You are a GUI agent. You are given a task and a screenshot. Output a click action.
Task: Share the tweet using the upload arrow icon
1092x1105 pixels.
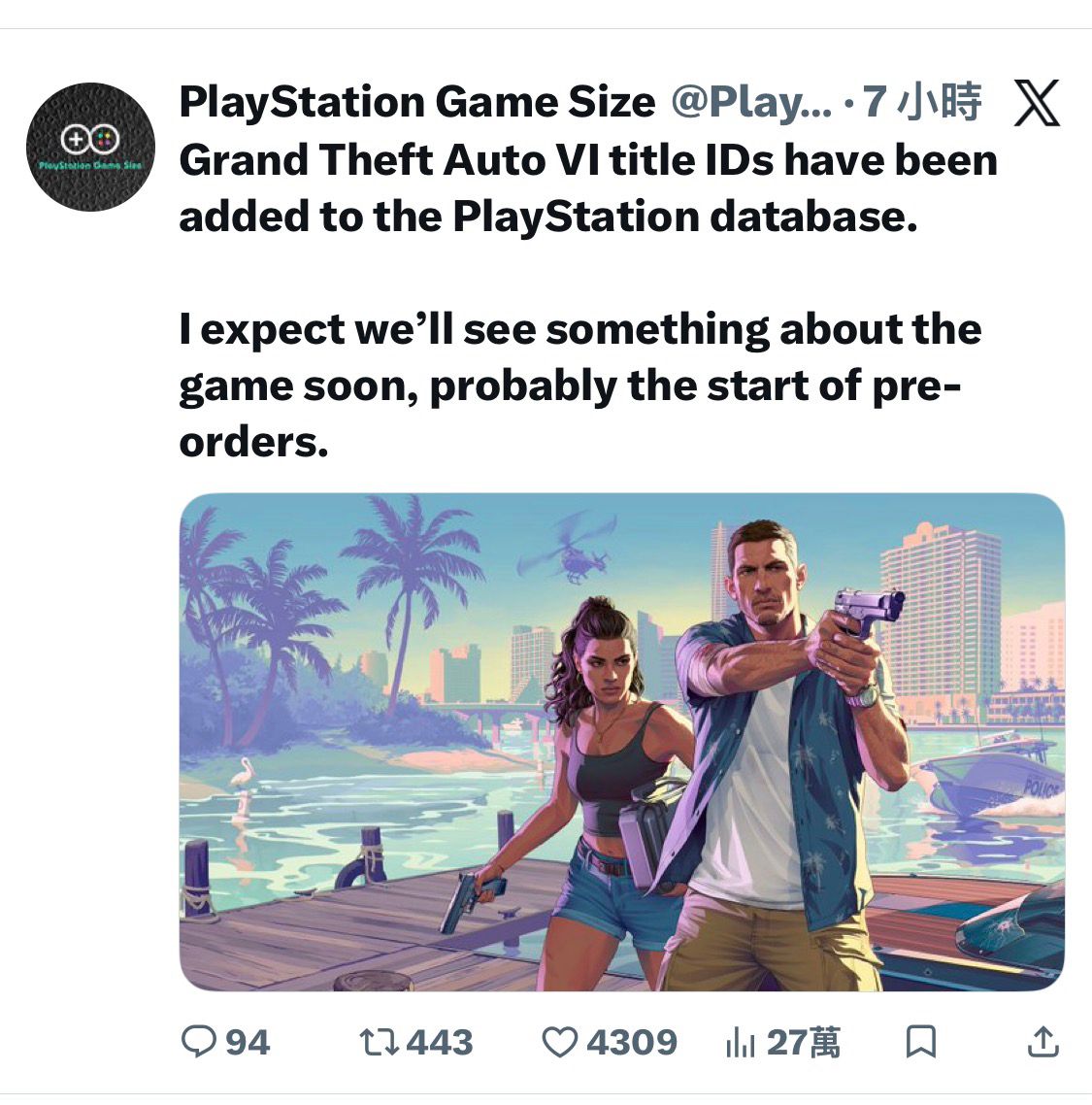pyautogui.click(x=1042, y=1042)
